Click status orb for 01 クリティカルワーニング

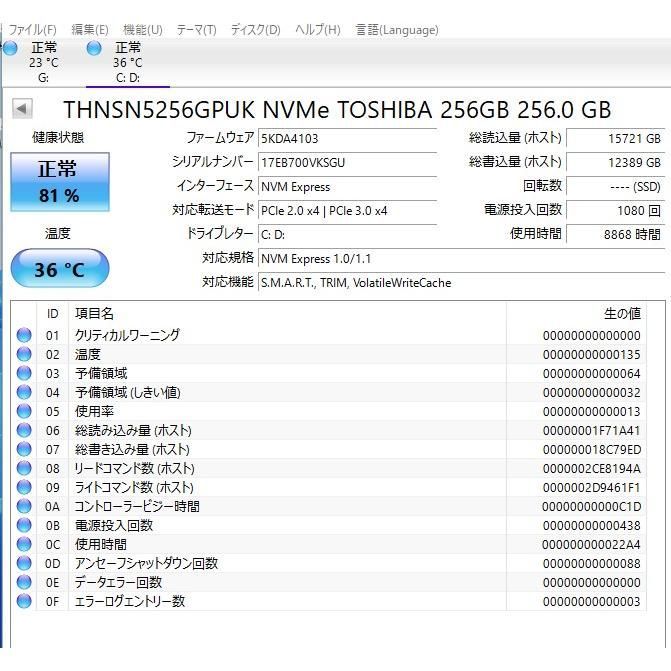pos(24,335)
